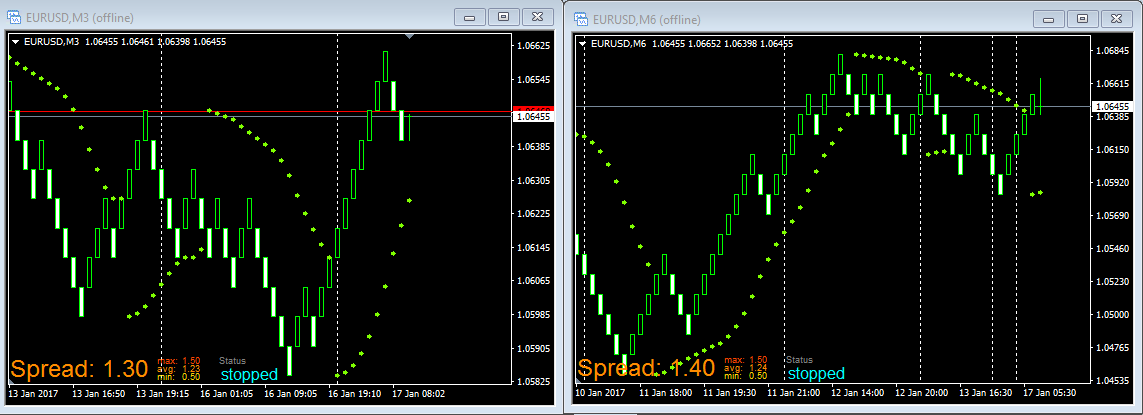Click the chart icon in the EURUSD,M6 title bar
The image size is (1143, 415).
coord(581,19)
